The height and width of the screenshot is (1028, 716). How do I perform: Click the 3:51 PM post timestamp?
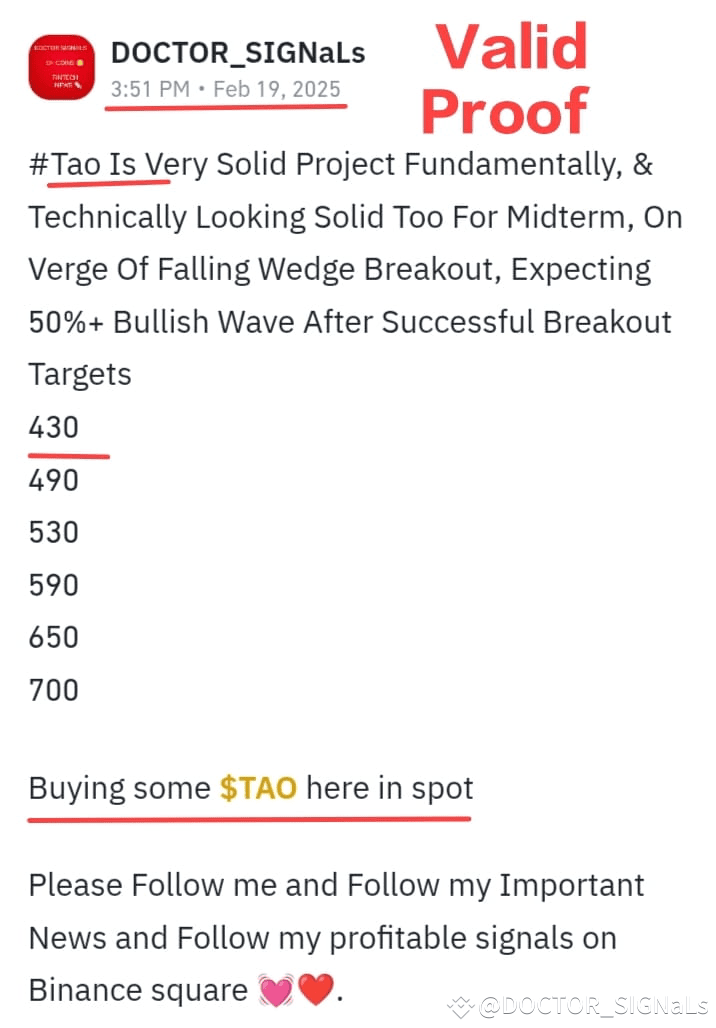pos(150,89)
